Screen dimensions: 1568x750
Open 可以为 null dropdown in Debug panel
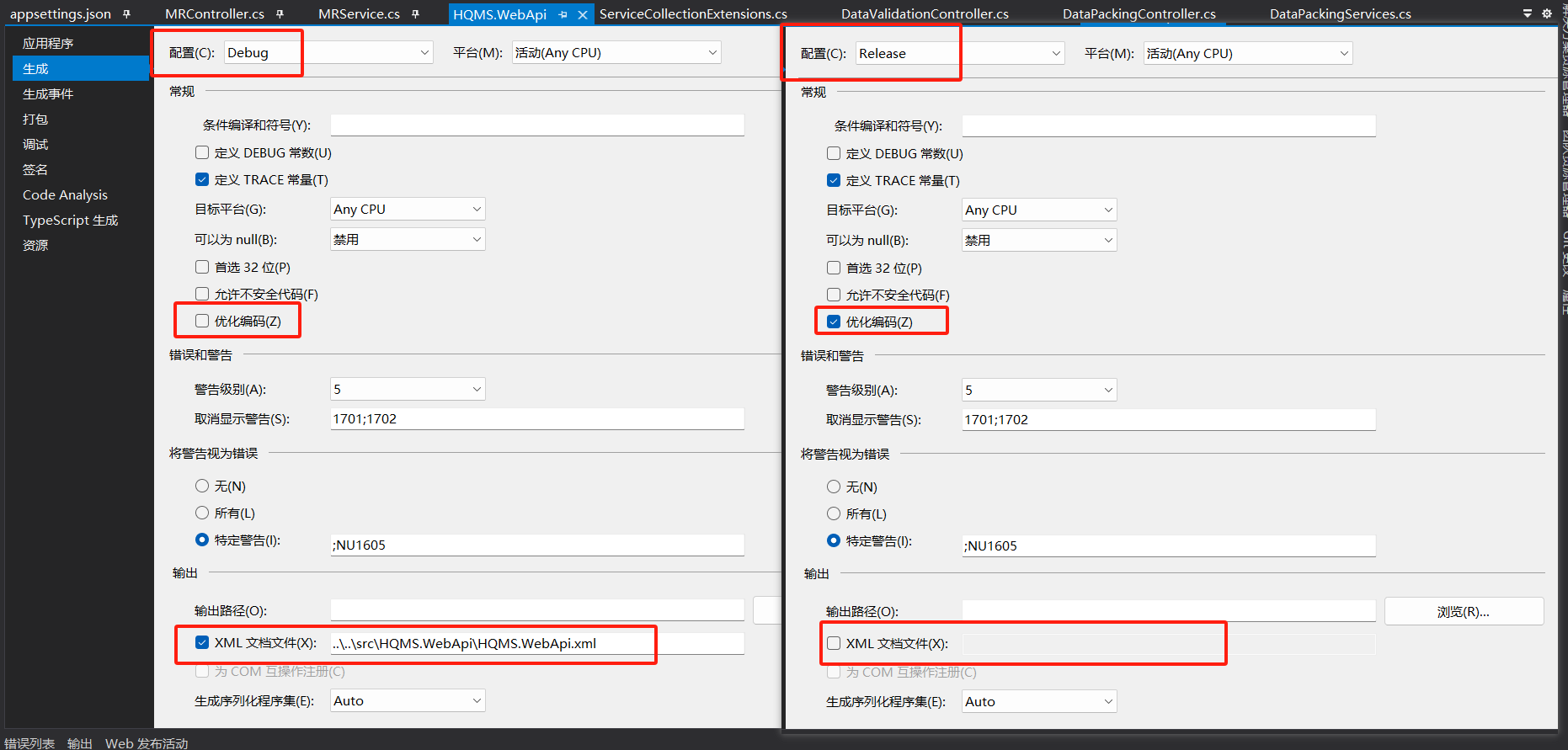pos(408,239)
